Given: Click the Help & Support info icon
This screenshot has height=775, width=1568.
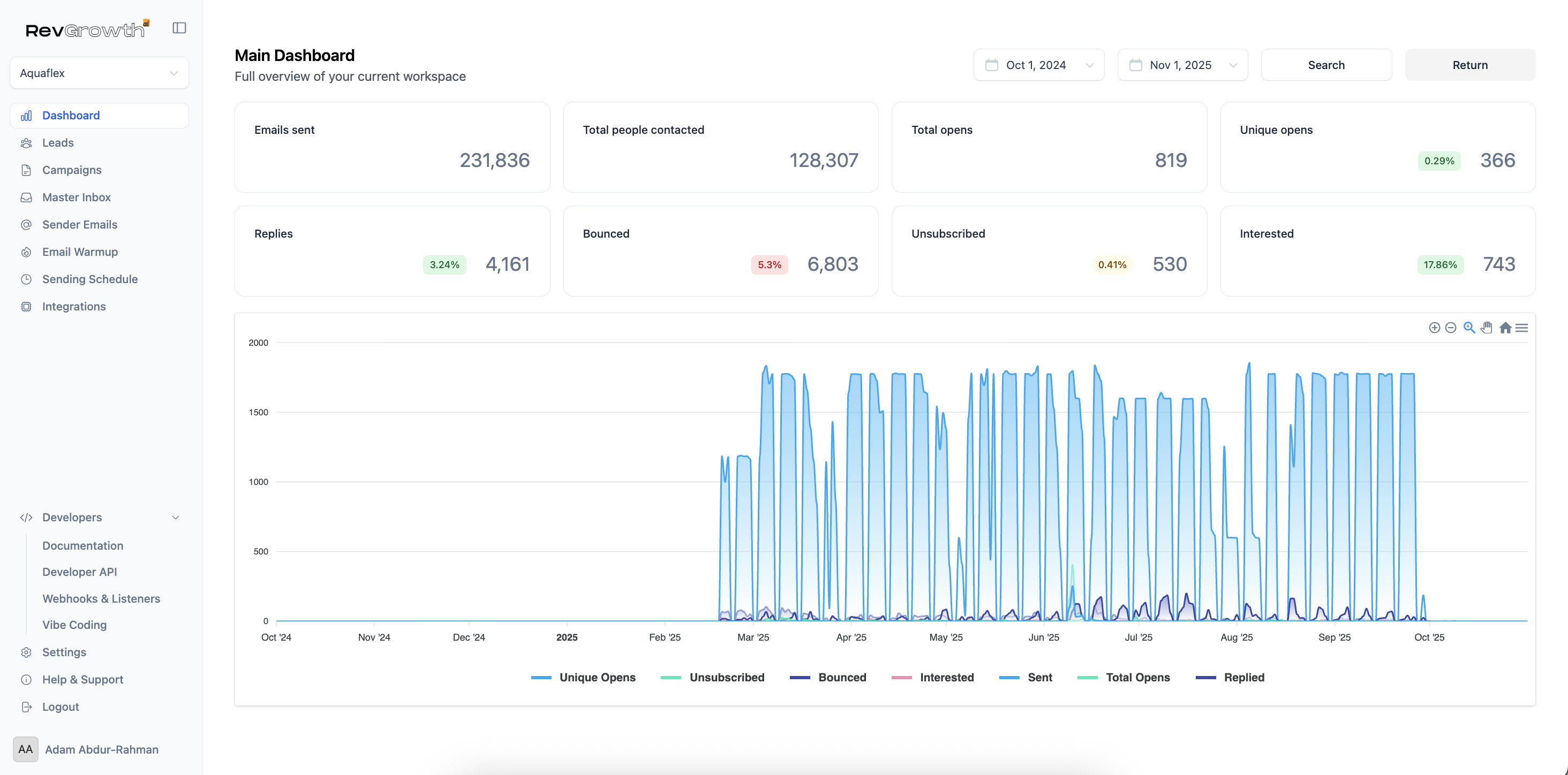Looking at the screenshot, I should pos(26,680).
